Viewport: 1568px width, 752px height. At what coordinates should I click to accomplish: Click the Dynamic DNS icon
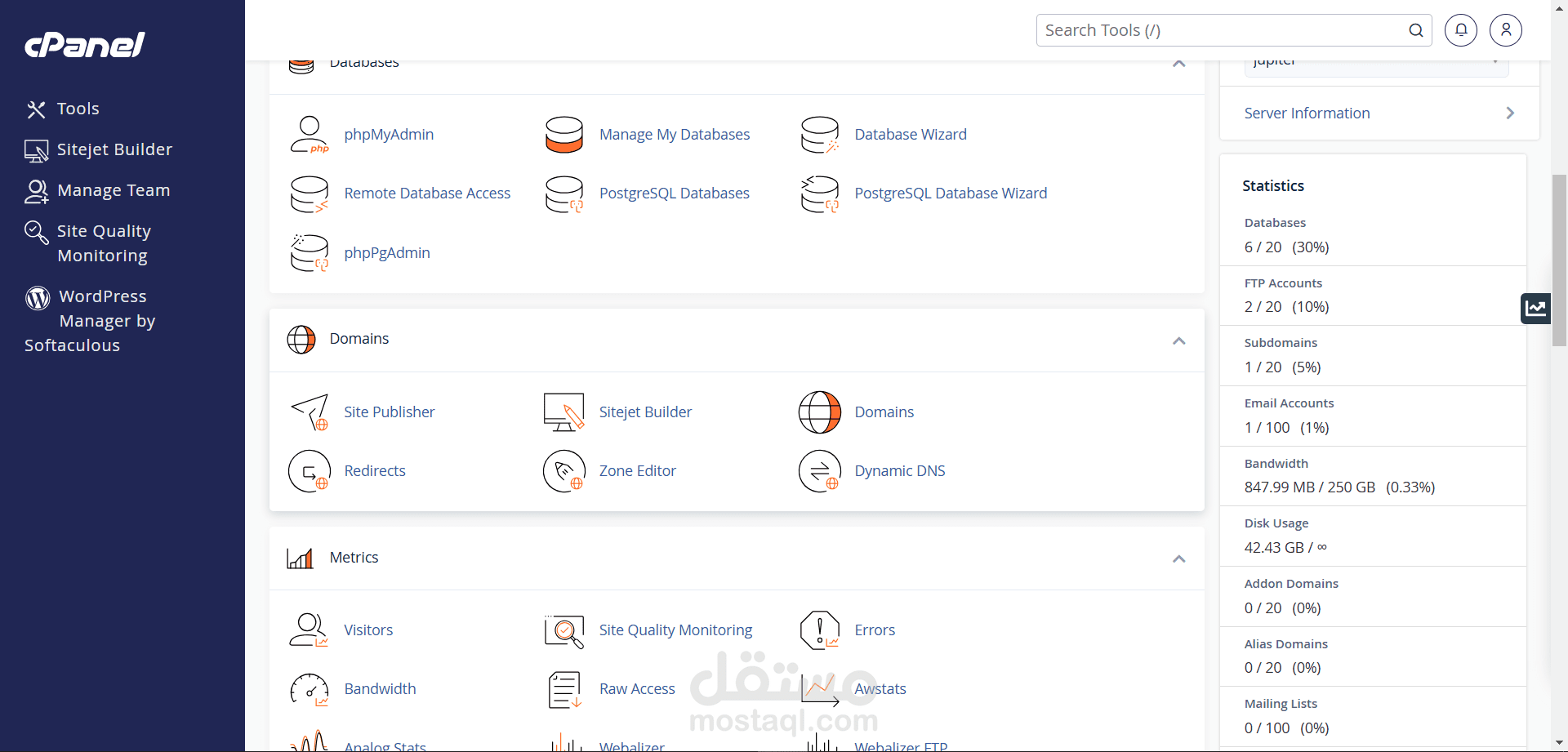point(819,471)
